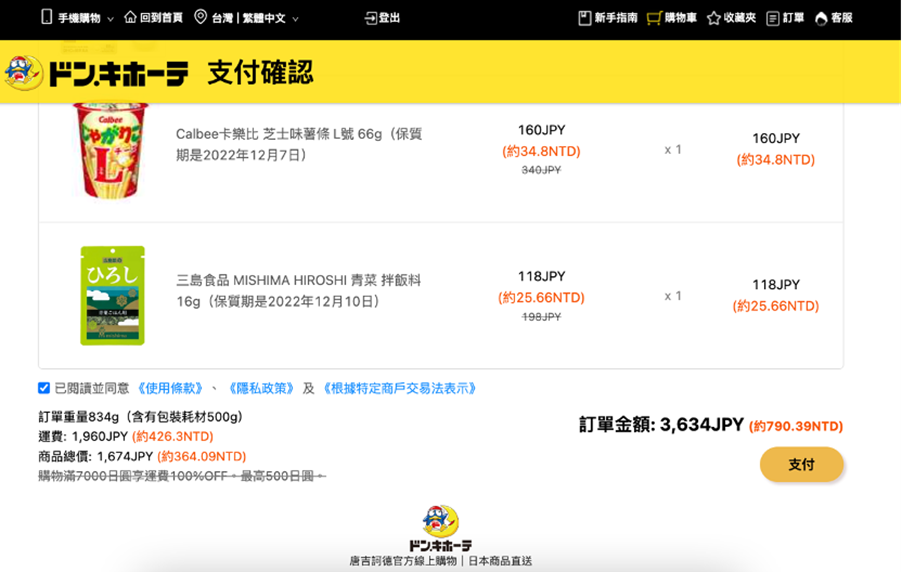
Task: Click the customer service headset icon
Action: (x=821, y=18)
